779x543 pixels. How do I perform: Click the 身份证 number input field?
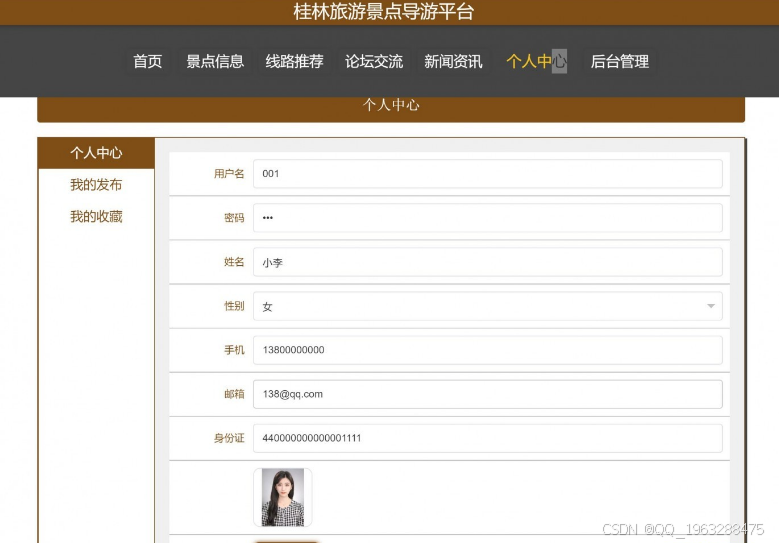(x=487, y=438)
